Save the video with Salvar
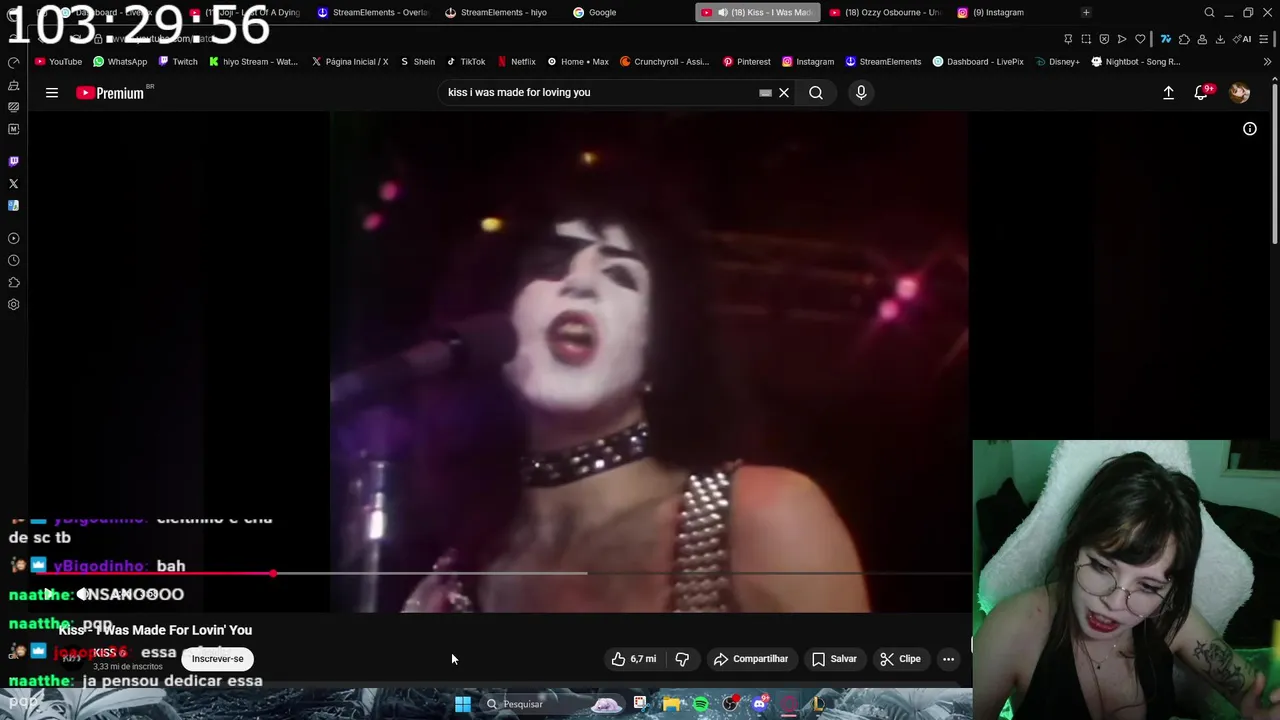1280x720 pixels. click(834, 659)
